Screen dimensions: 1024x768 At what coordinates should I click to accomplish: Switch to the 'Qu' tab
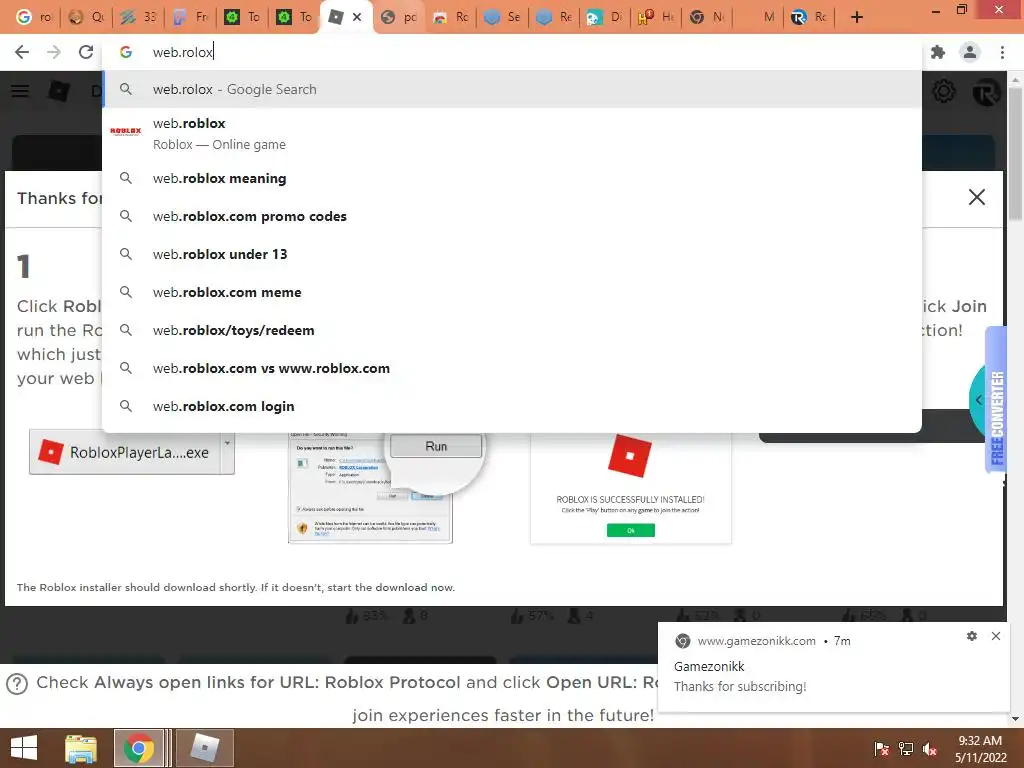tap(86, 17)
